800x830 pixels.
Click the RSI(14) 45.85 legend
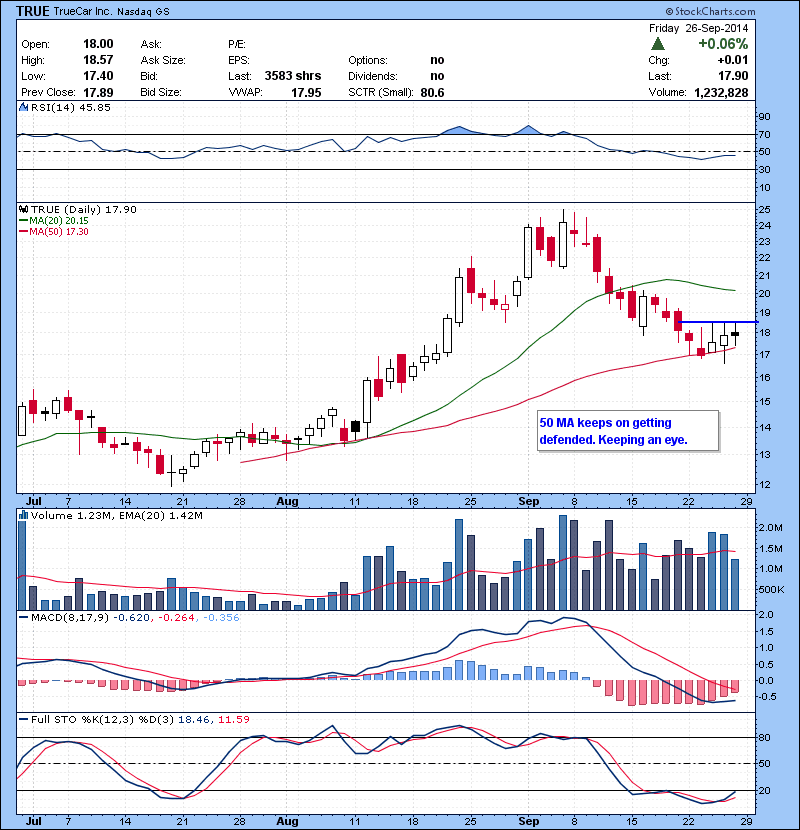coord(71,107)
